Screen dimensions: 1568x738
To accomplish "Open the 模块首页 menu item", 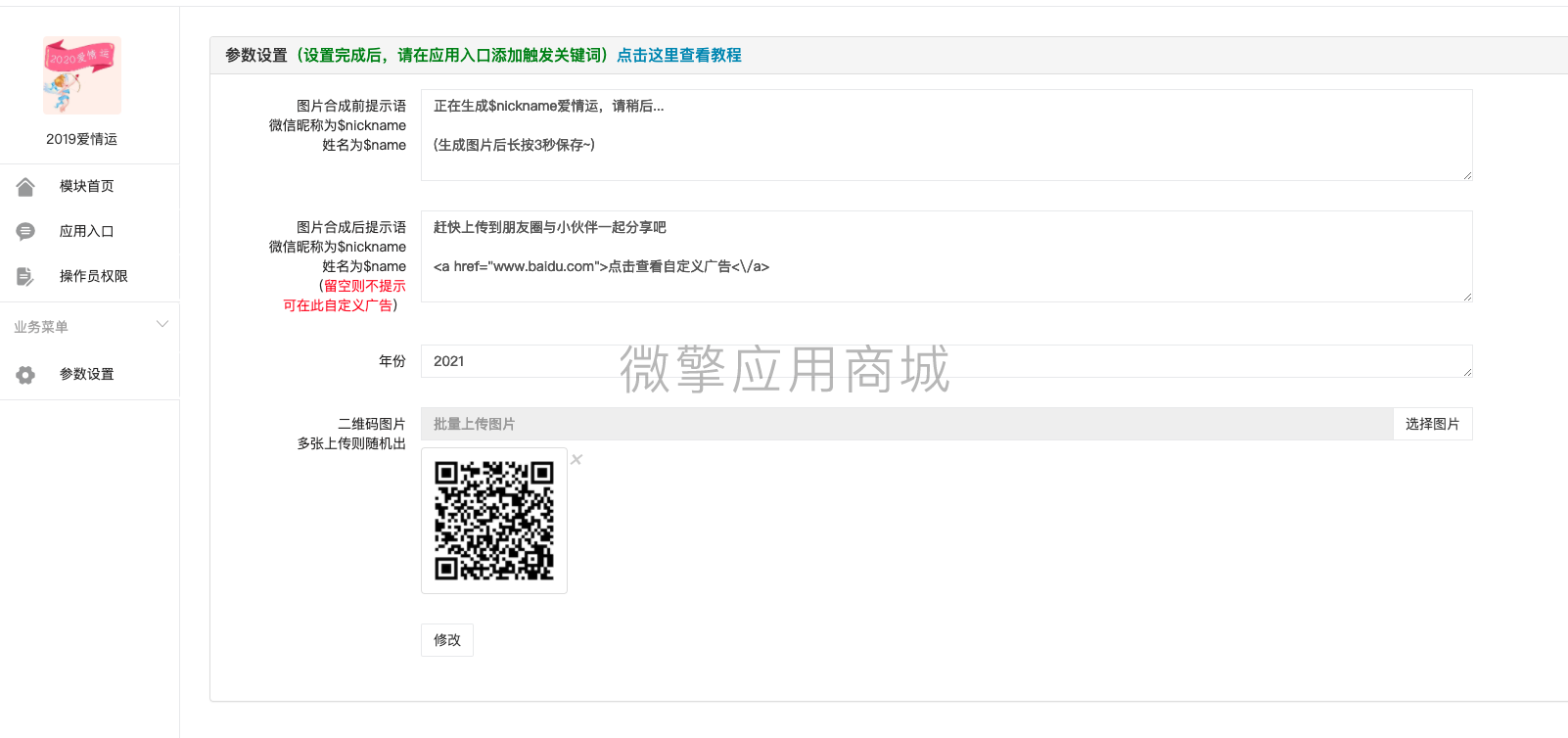I will point(89,186).
